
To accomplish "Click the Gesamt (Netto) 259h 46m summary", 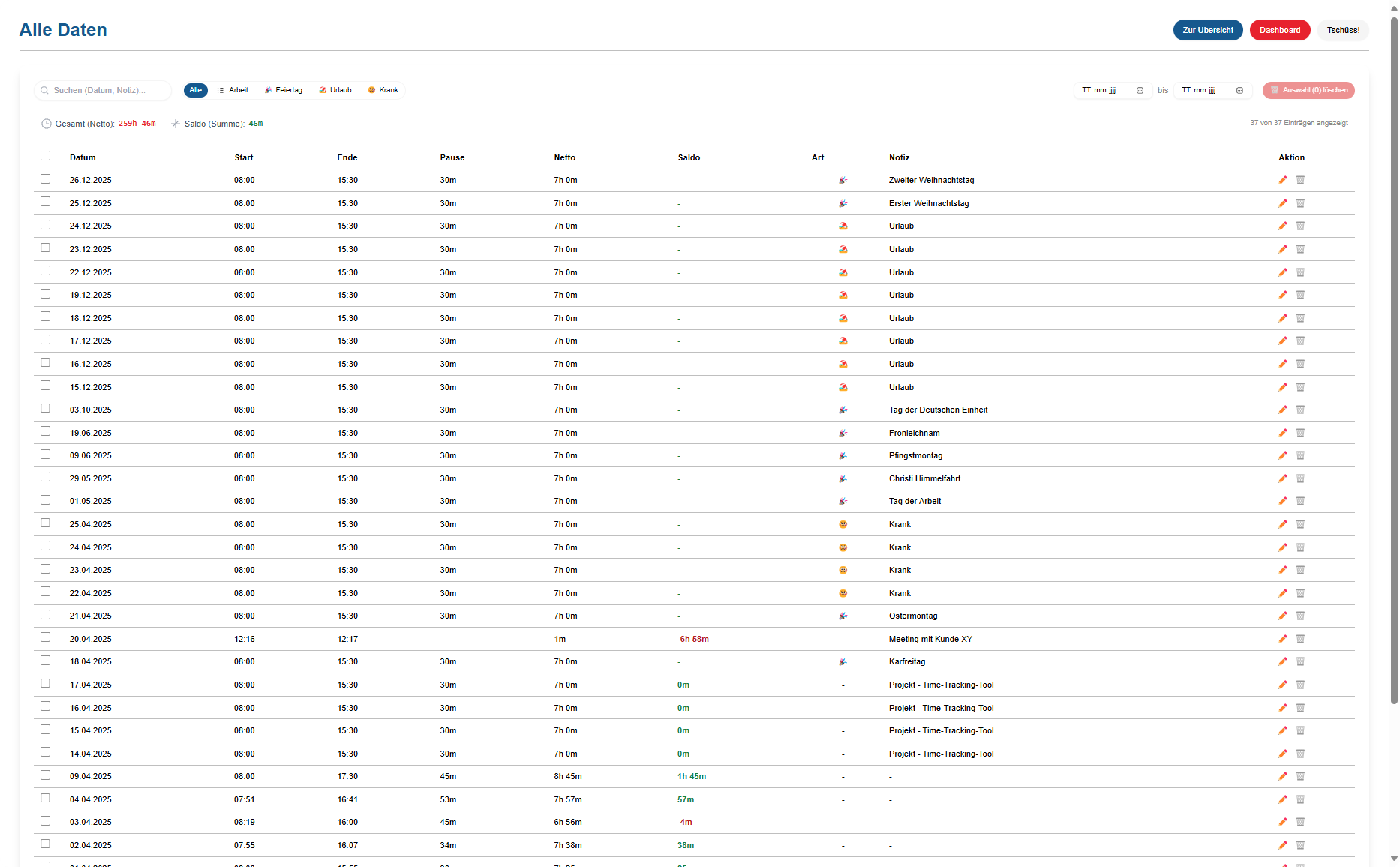I will click(98, 124).
